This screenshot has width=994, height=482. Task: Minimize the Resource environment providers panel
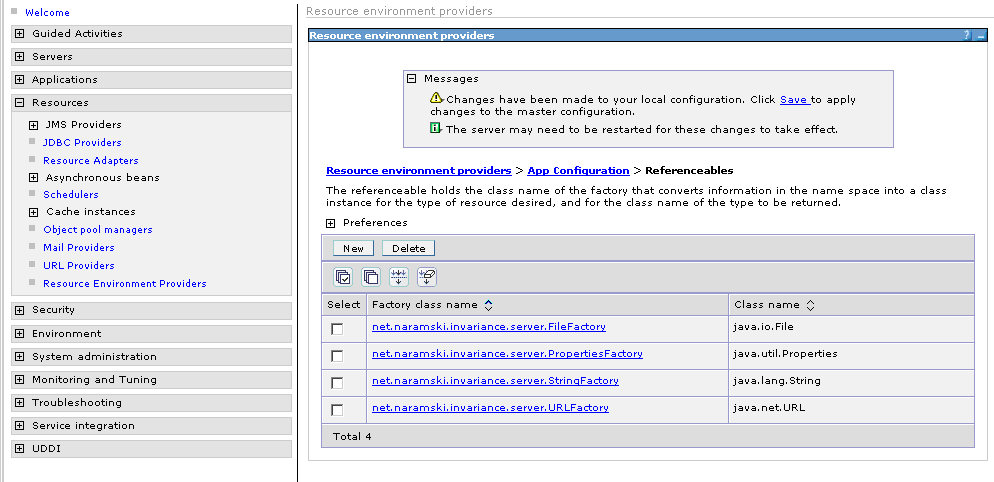coord(981,35)
